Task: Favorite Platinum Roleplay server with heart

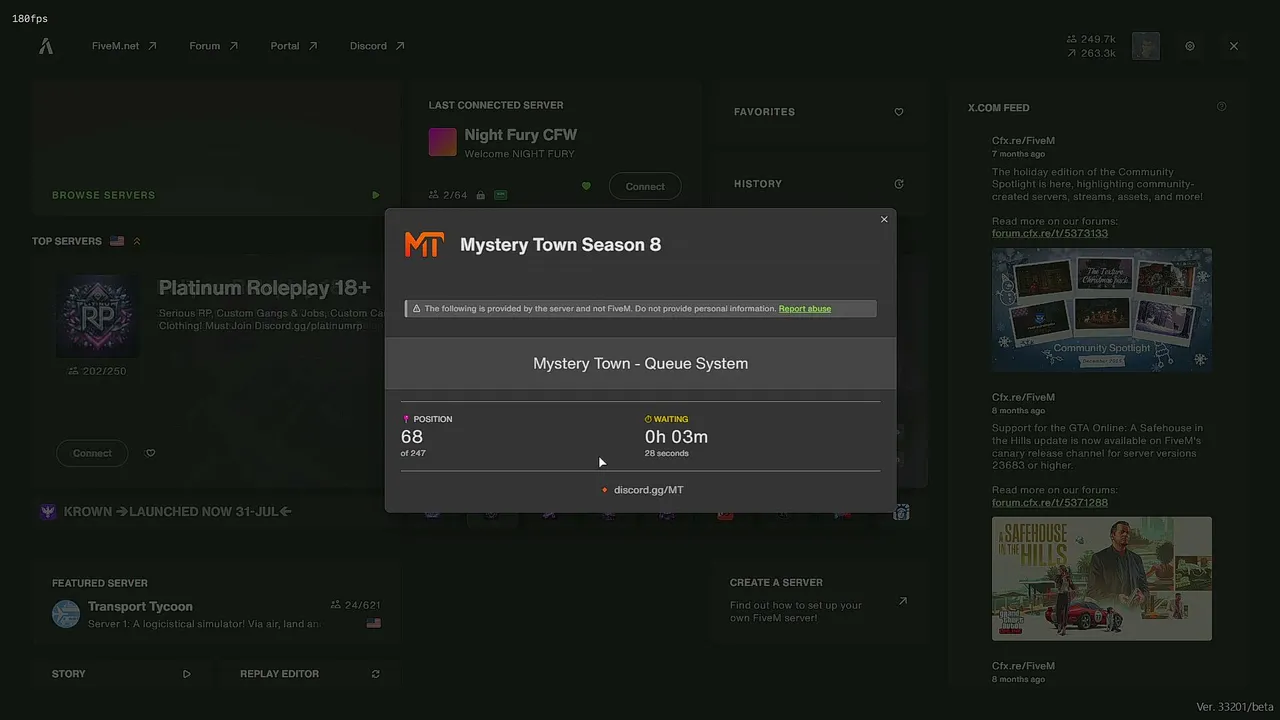Action: pos(151,453)
